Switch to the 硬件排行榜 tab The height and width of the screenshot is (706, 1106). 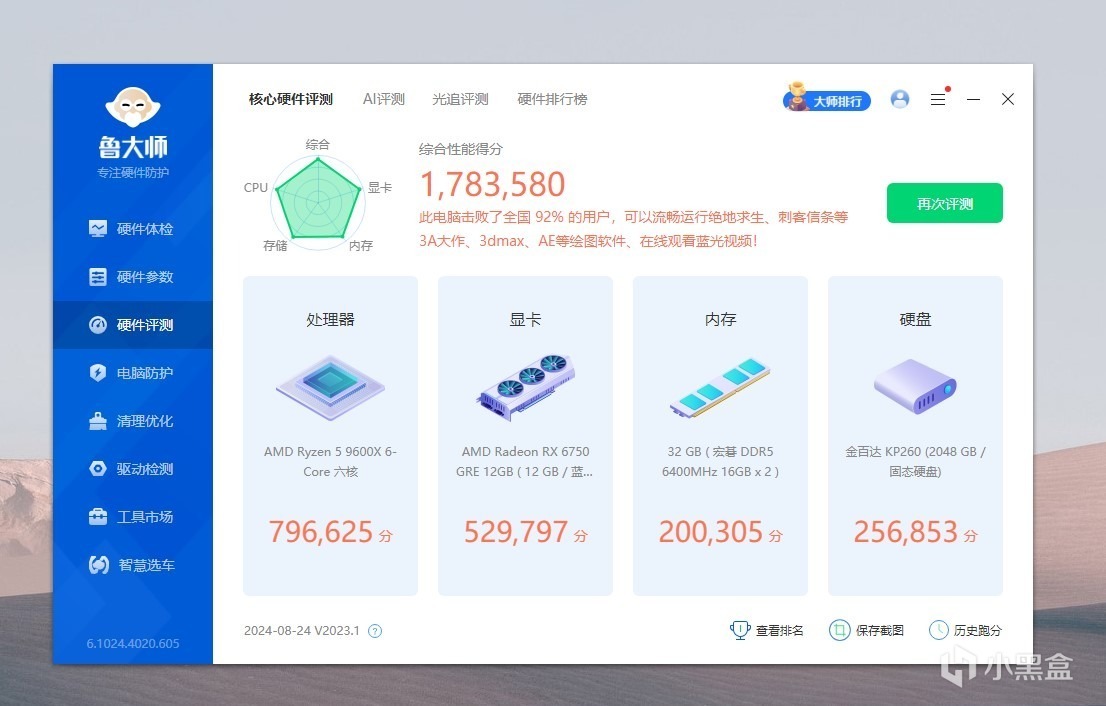[552, 99]
